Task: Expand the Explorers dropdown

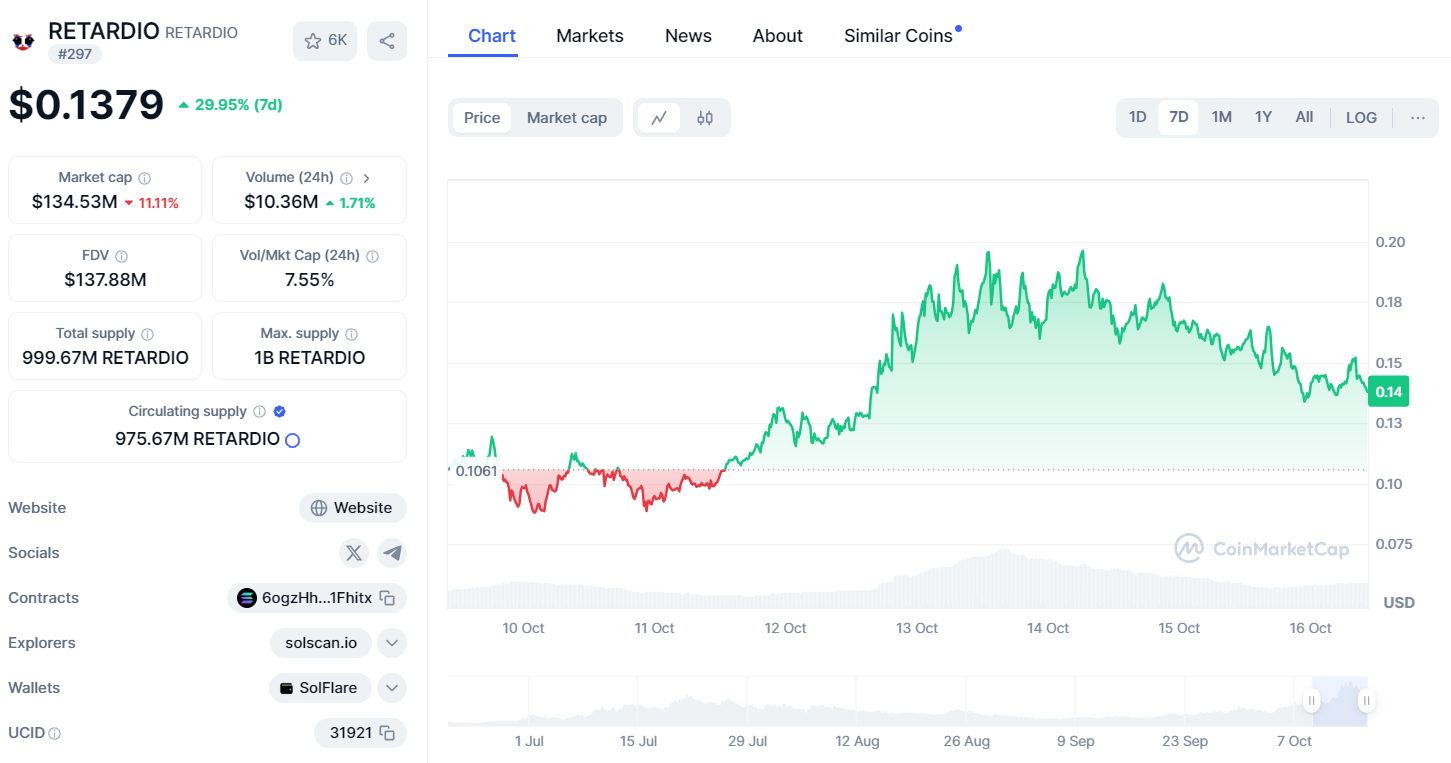Action: pyautogui.click(x=392, y=643)
